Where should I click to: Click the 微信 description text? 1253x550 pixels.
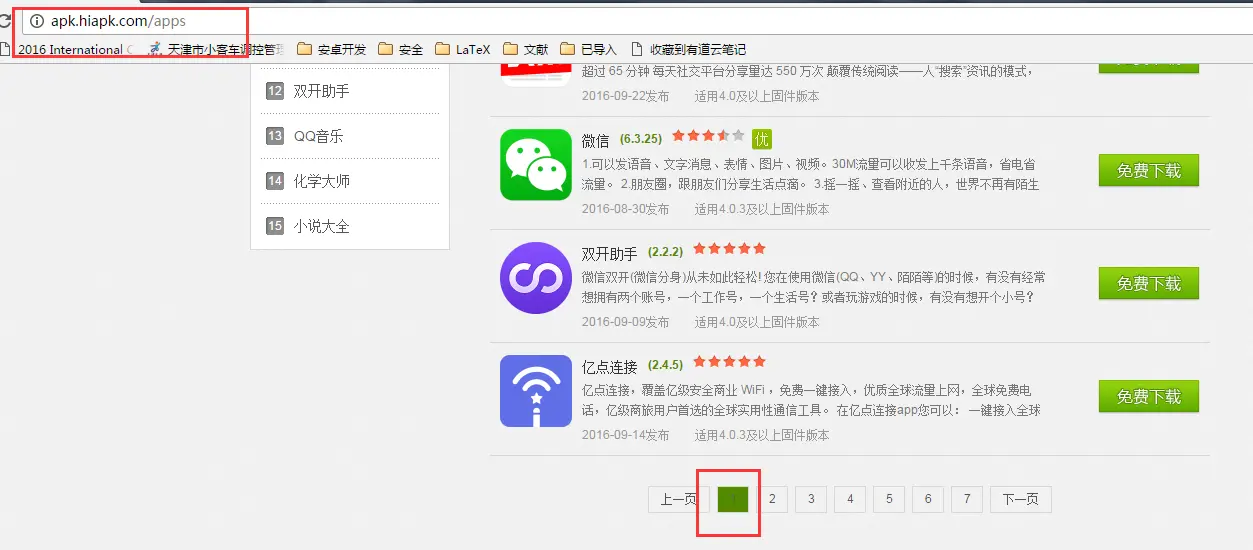coord(810,174)
